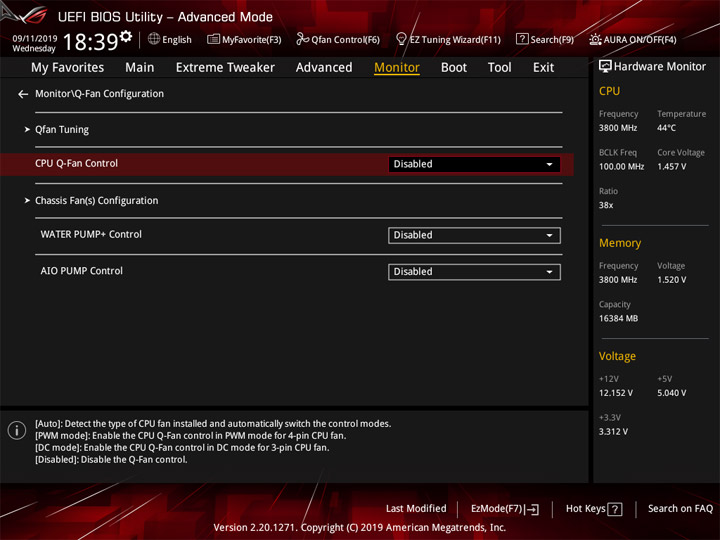
Task: Click the Memory section heading
Action: [620, 243]
